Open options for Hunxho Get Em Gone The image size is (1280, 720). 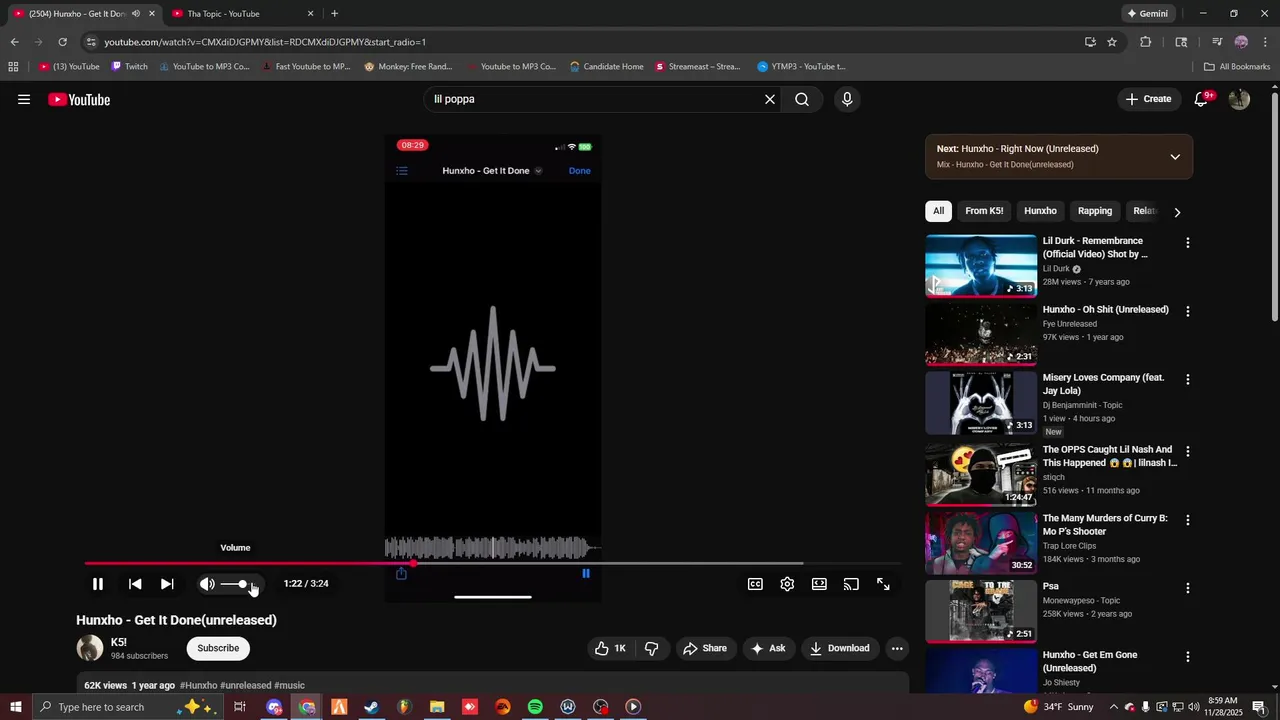[1188, 657]
